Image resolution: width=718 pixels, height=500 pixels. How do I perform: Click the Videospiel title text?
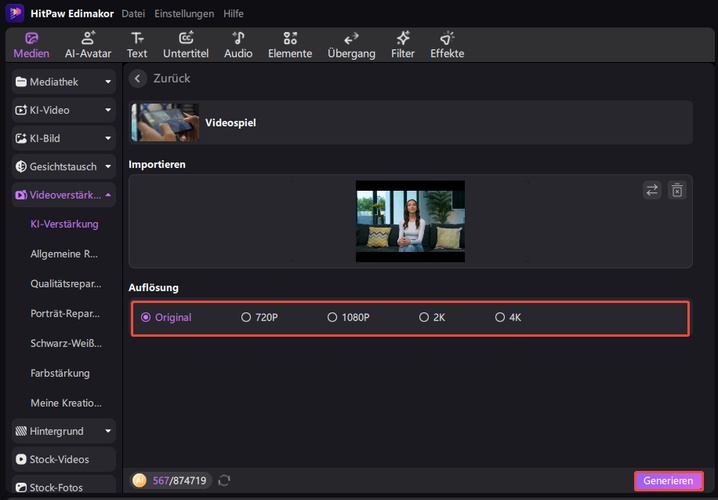(x=231, y=123)
